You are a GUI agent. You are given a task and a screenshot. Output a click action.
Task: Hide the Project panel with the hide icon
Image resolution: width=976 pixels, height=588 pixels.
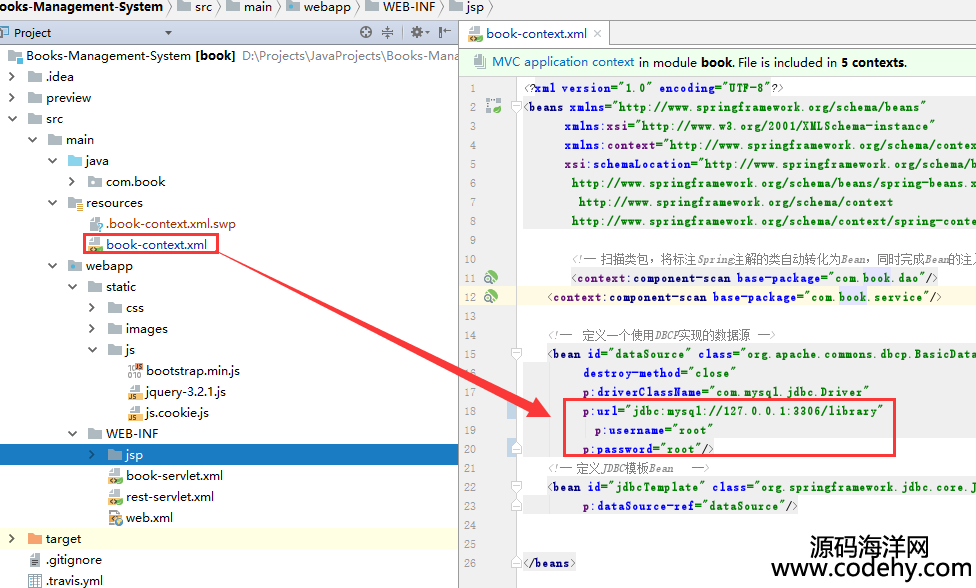click(444, 32)
